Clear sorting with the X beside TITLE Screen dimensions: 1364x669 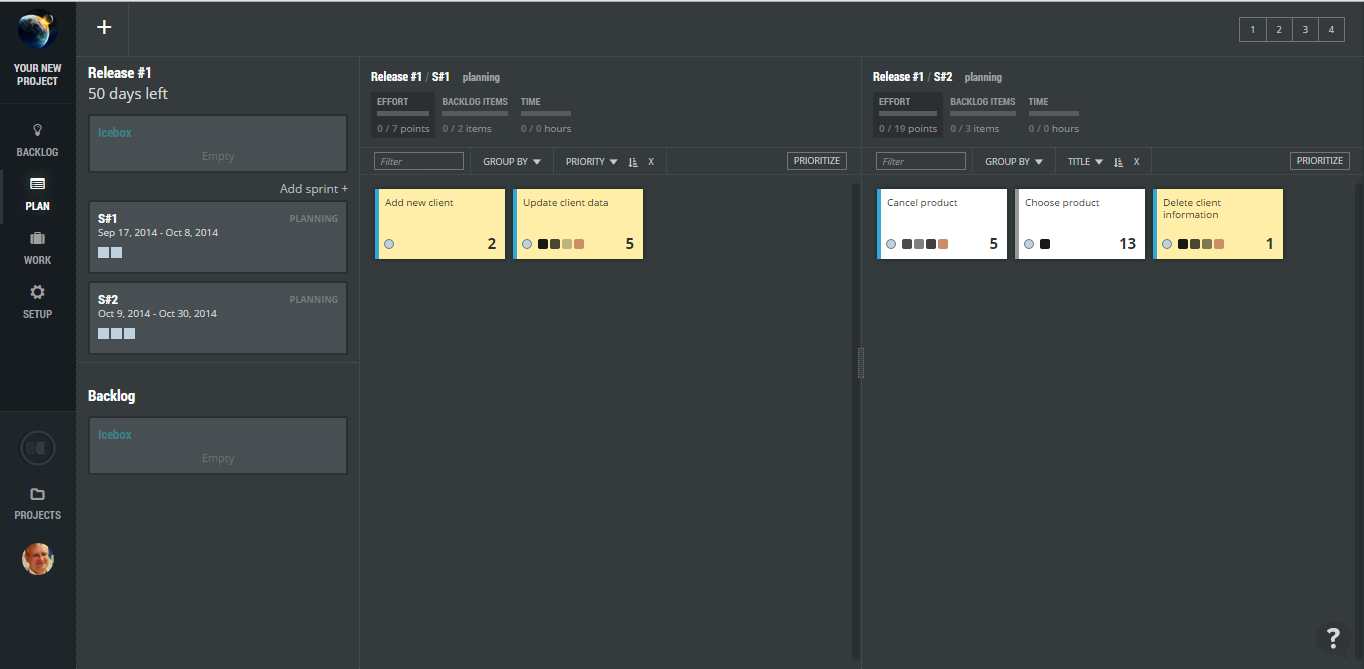(1135, 161)
